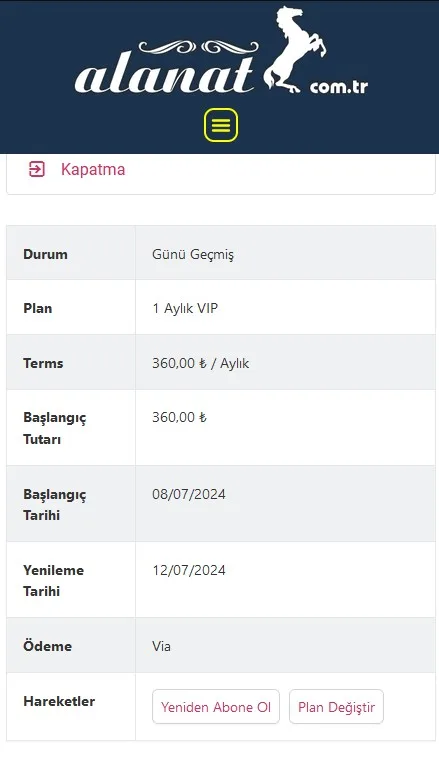
Task: Open the yellow hamburger menu
Action: coord(221,125)
